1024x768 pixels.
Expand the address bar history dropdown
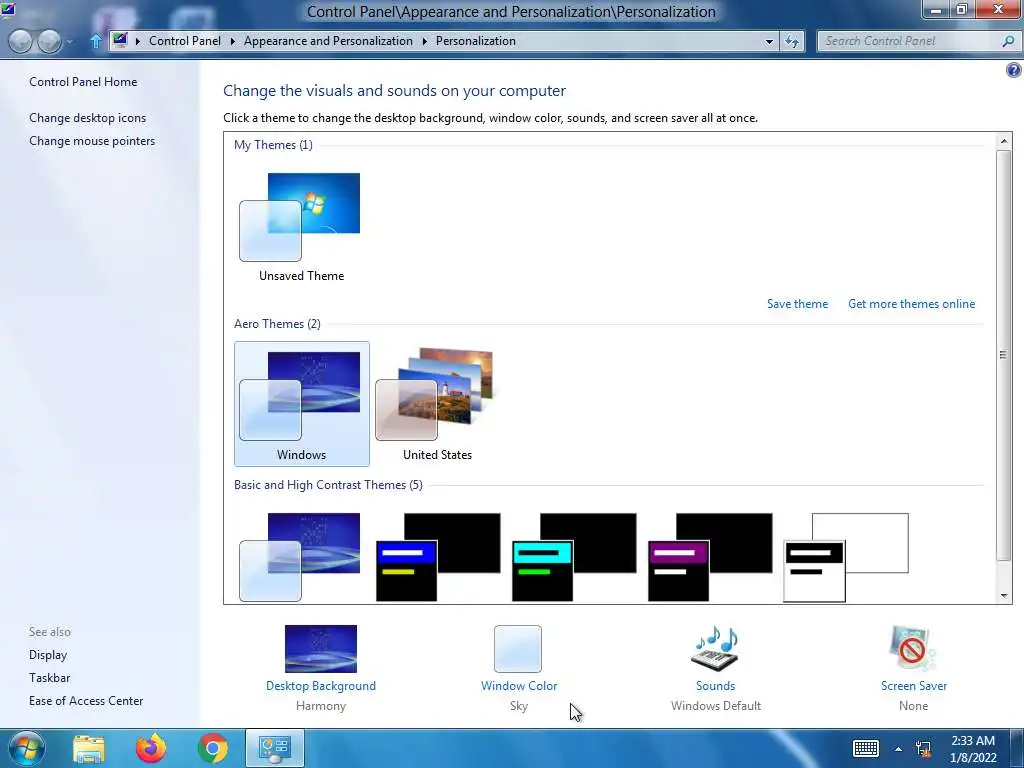[x=769, y=41]
